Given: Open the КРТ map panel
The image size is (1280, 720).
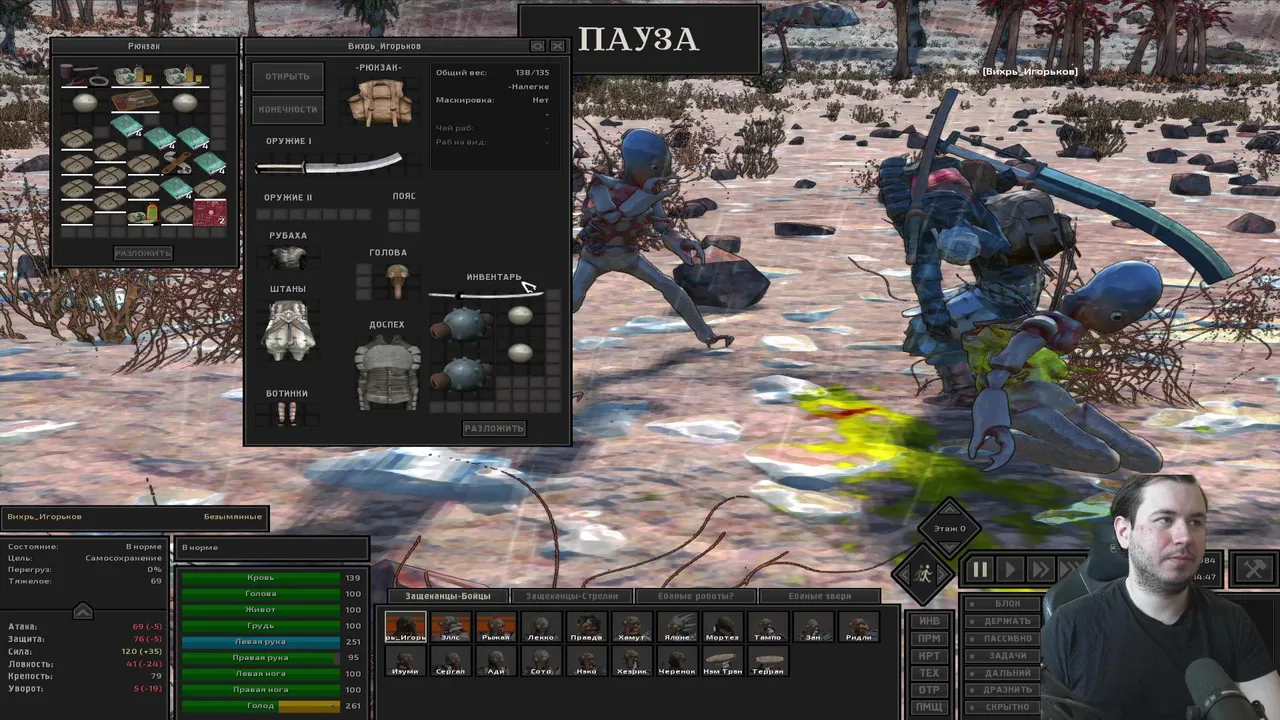Looking at the screenshot, I should [x=929, y=656].
